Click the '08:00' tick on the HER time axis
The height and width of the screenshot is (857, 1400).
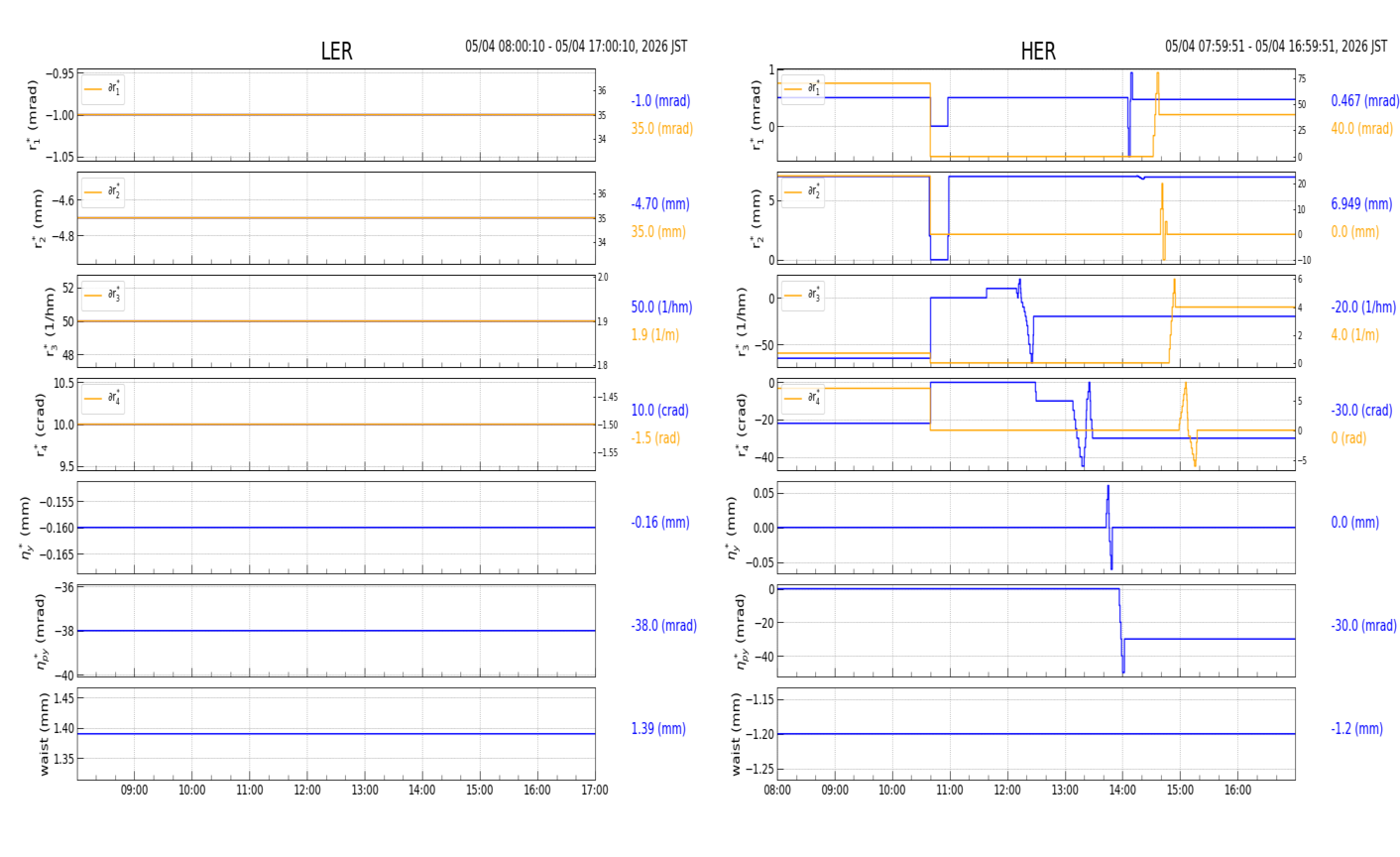tap(777, 791)
